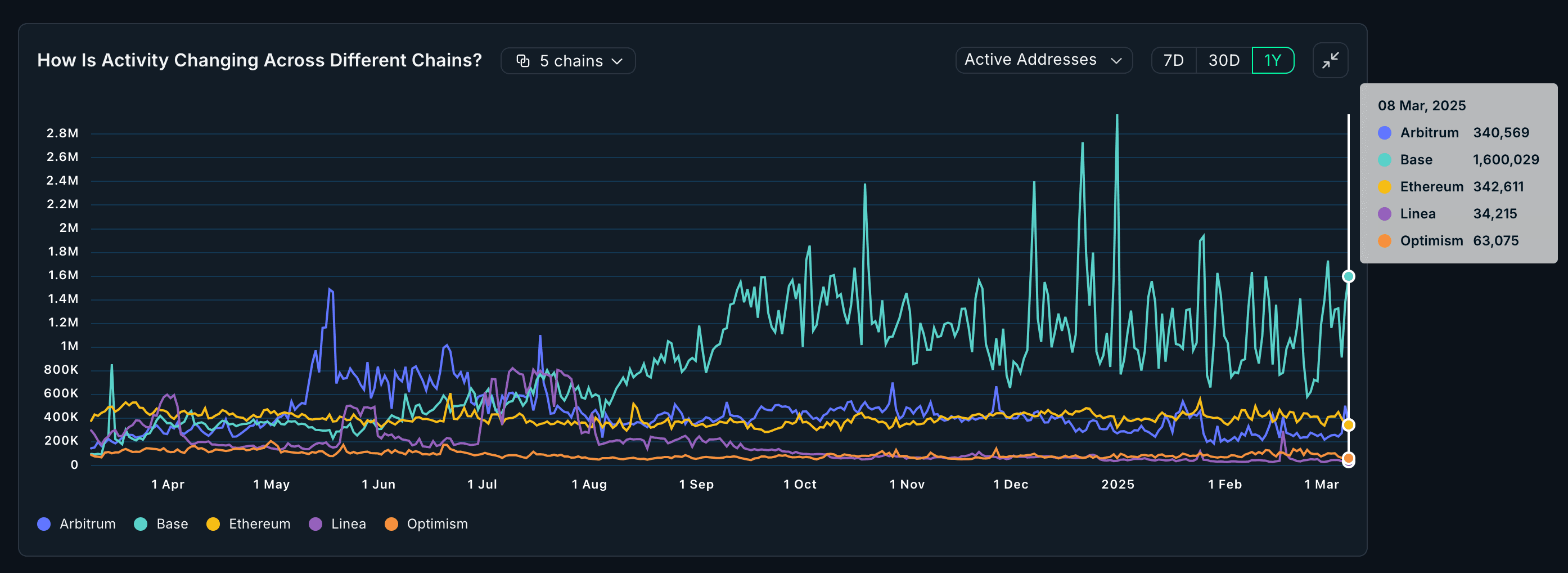Click the Optimism orange legend dot

coord(391,523)
